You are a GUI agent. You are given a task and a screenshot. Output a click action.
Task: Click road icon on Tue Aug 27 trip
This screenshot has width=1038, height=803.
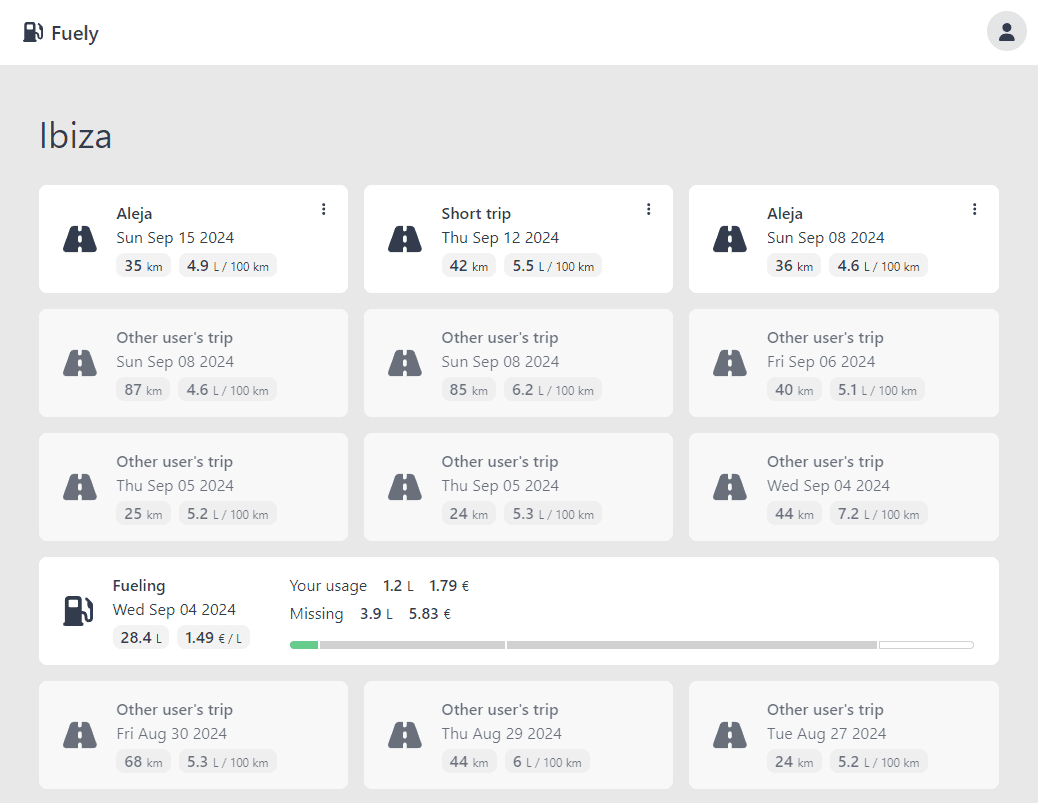(x=730, y=735)
